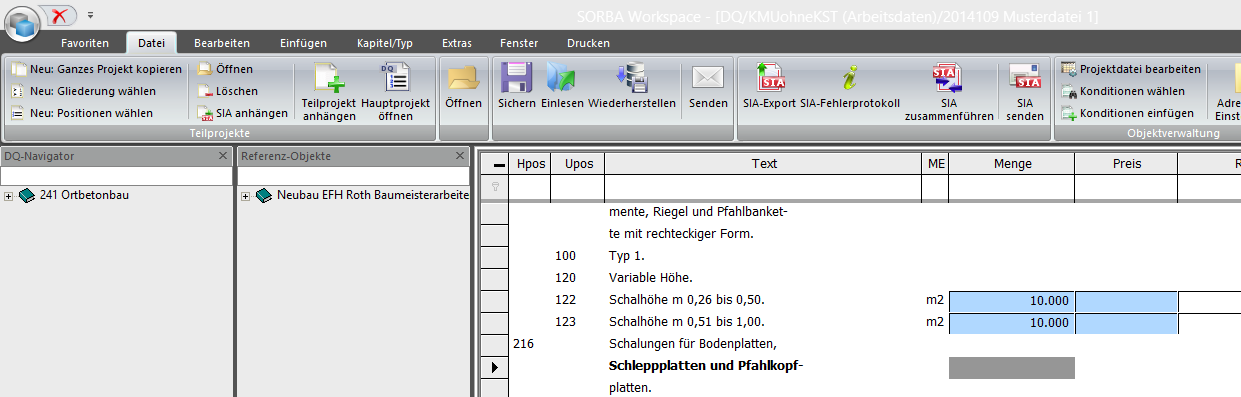This screenshot has width=1241, height=397.
Task: Click Menge cell 10.000 for Schalhöhe 0,51 bis 1,00
Action: 1012,322
